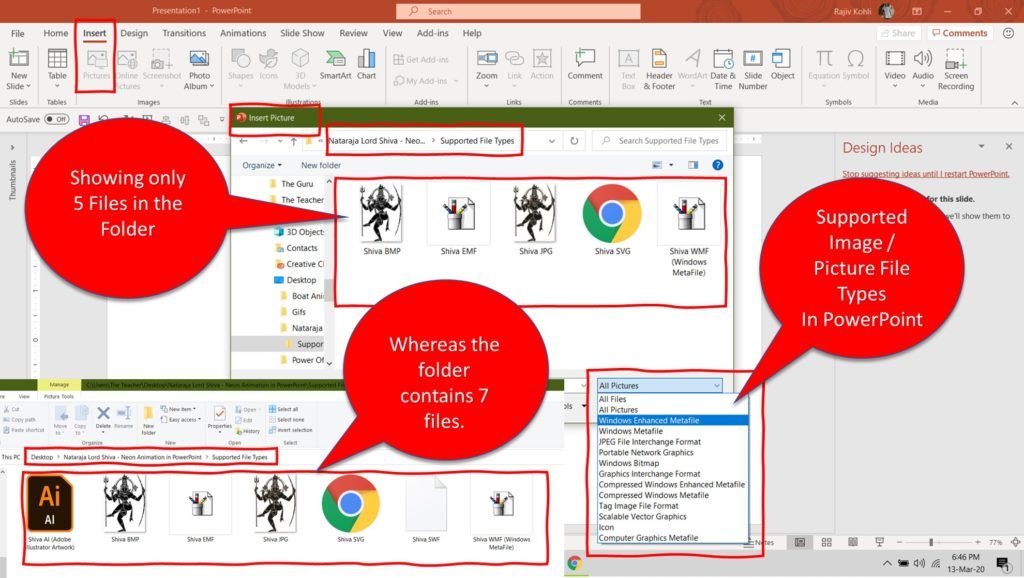Add a Comment from ribbon
The image size is (1024, 578).
[x=584, y=64]
